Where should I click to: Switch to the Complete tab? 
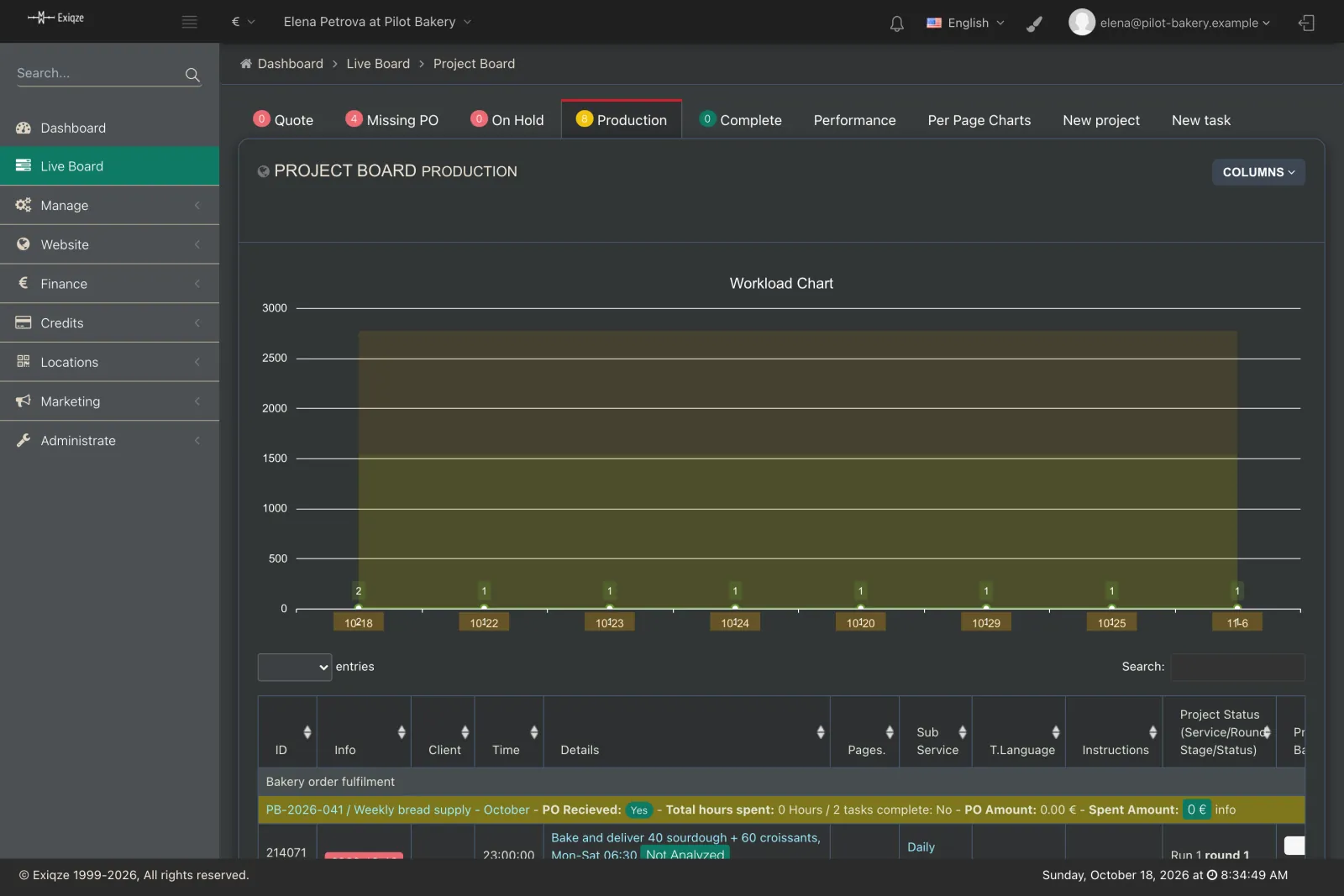coord(741,120)
